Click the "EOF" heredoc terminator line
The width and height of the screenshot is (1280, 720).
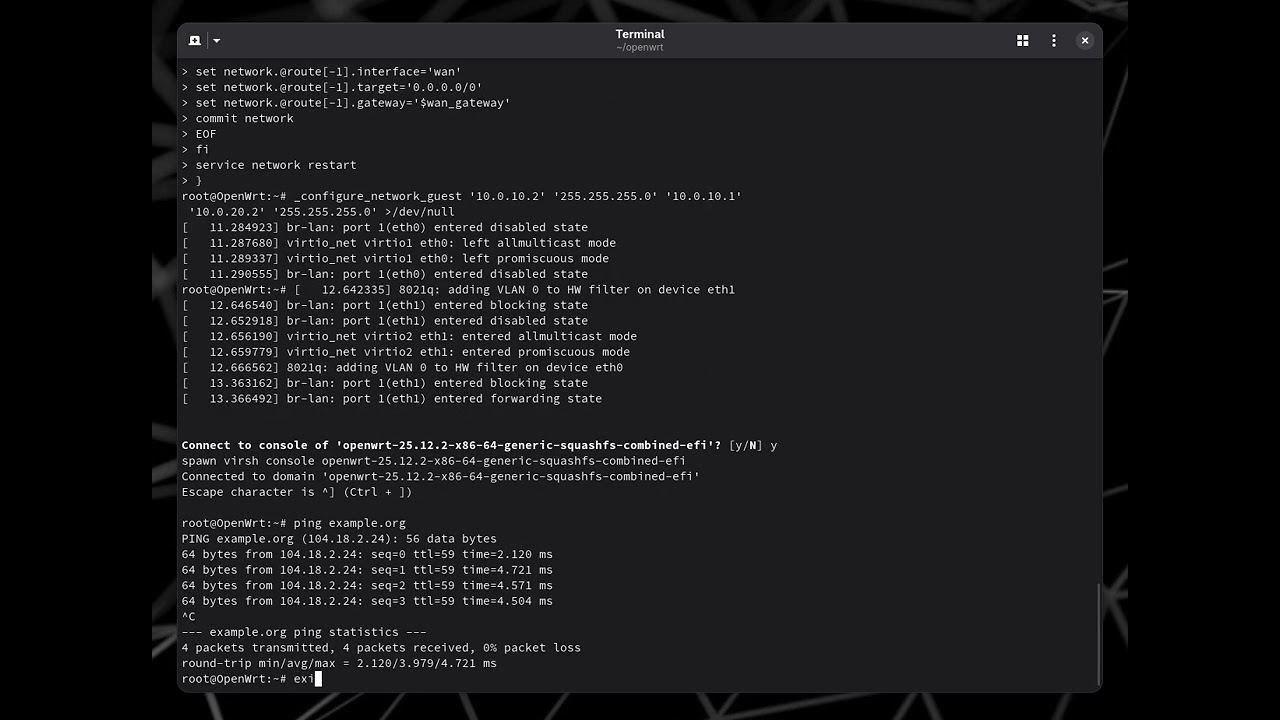click(x=206, y=134)
